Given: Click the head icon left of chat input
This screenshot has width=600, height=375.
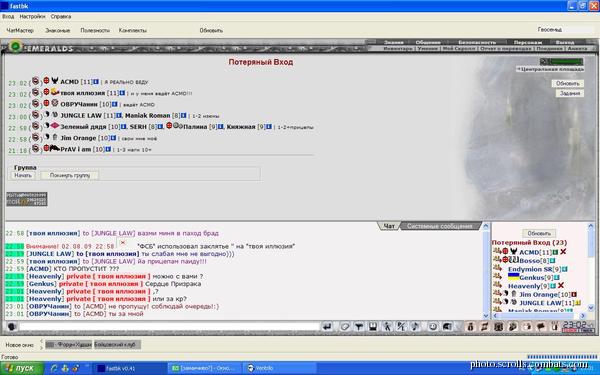Looking at the screenshot, I should point(12,327).
